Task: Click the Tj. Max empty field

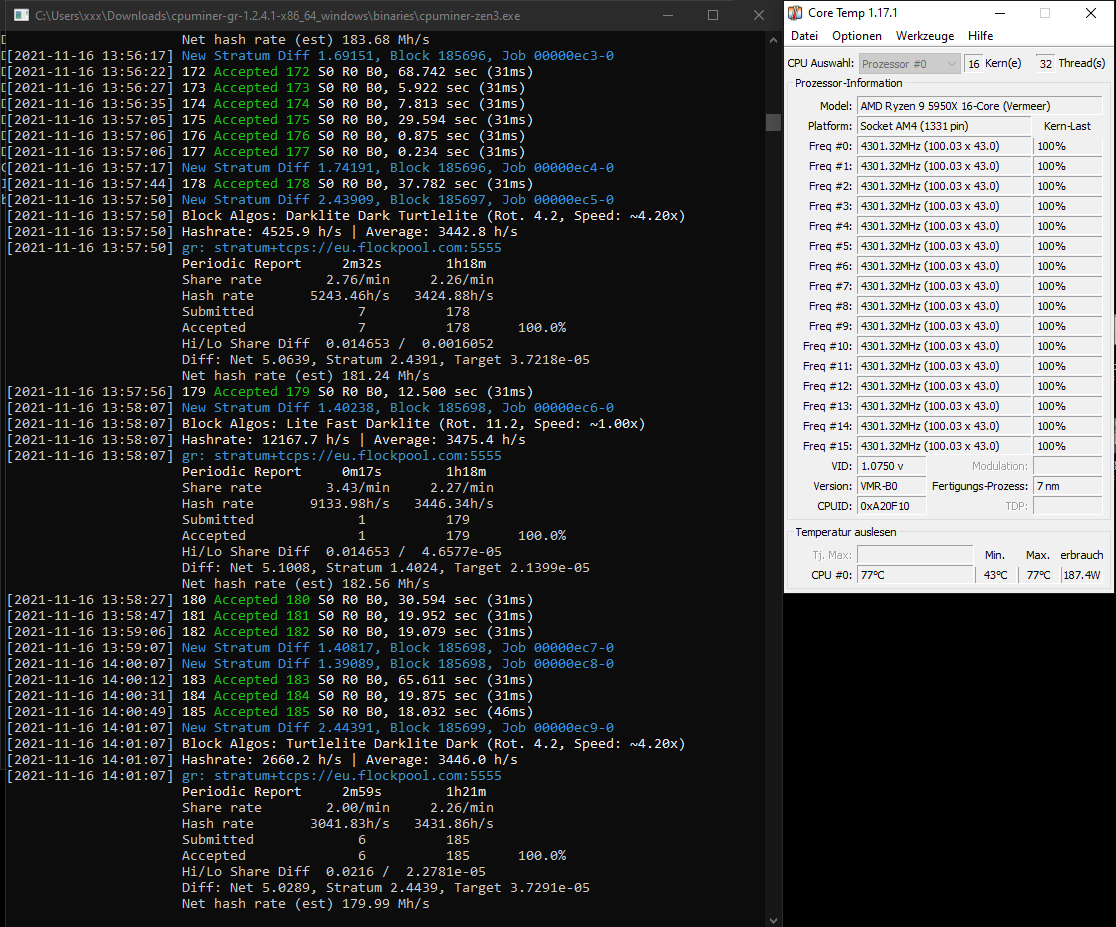Action: click(x=915, y=555)
